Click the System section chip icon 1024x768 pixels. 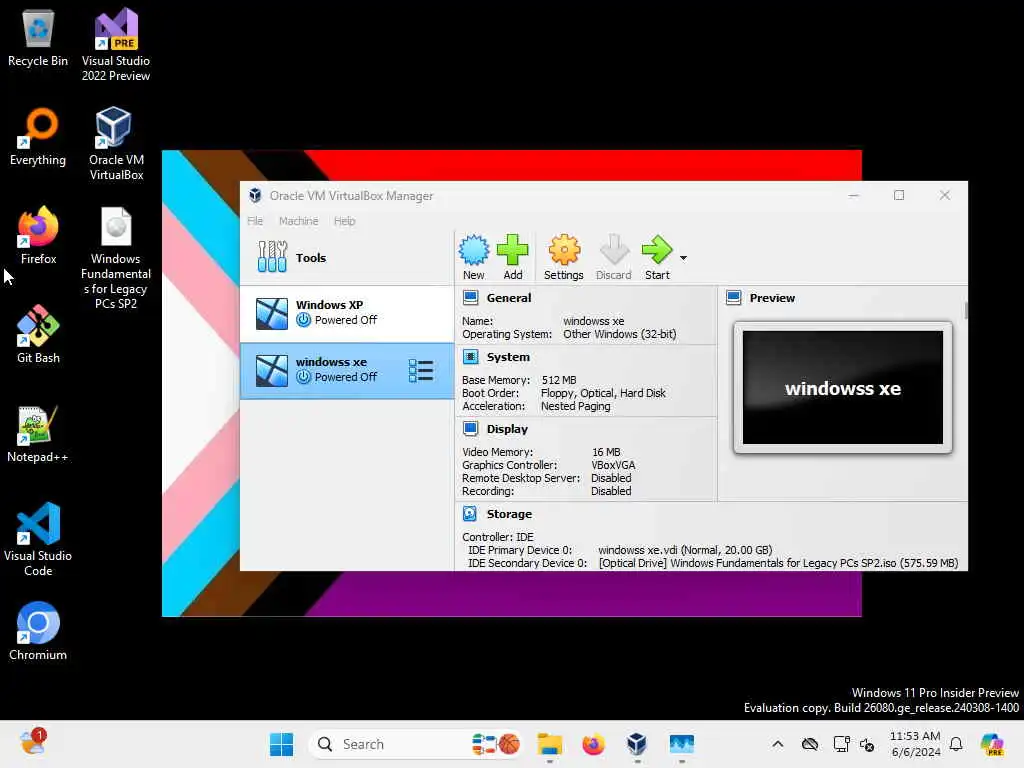pyautogui.click(x=470, y=357)
